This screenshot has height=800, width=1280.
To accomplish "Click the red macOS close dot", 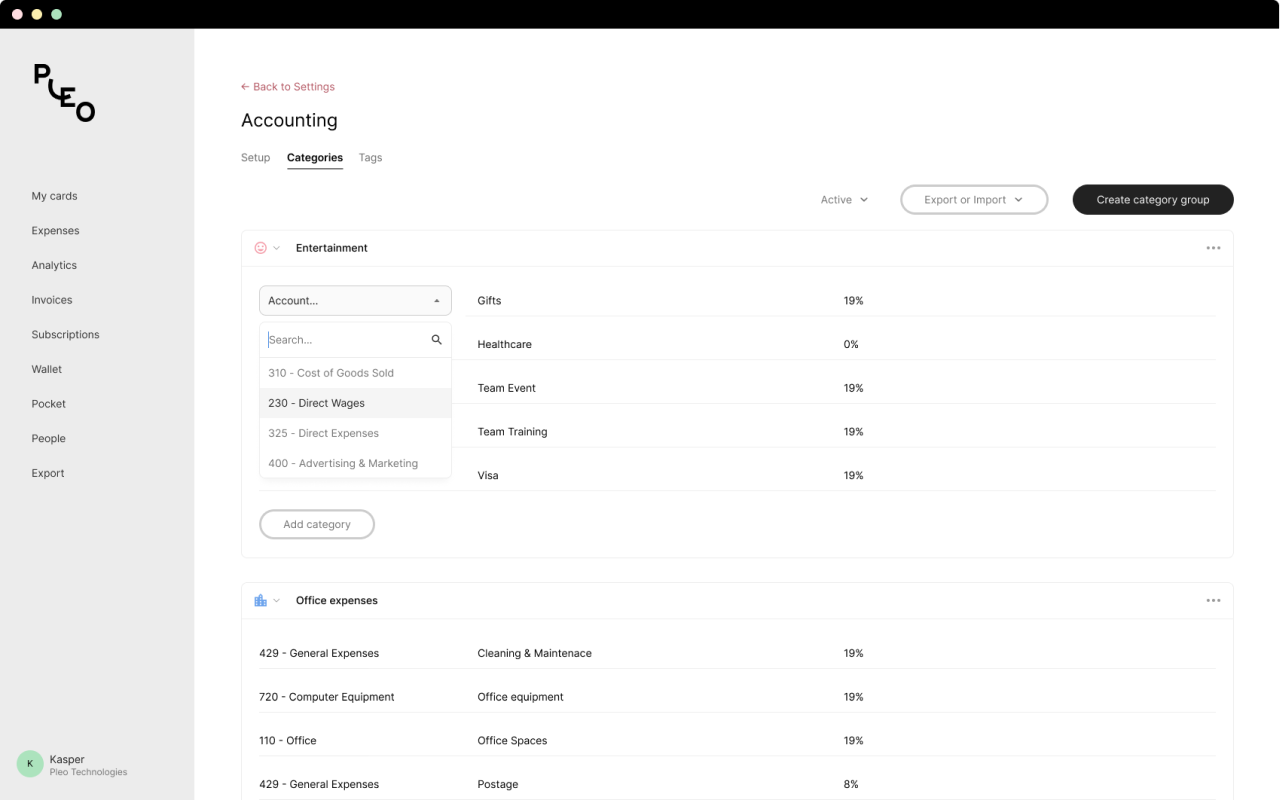I will (x=17, y=14).
